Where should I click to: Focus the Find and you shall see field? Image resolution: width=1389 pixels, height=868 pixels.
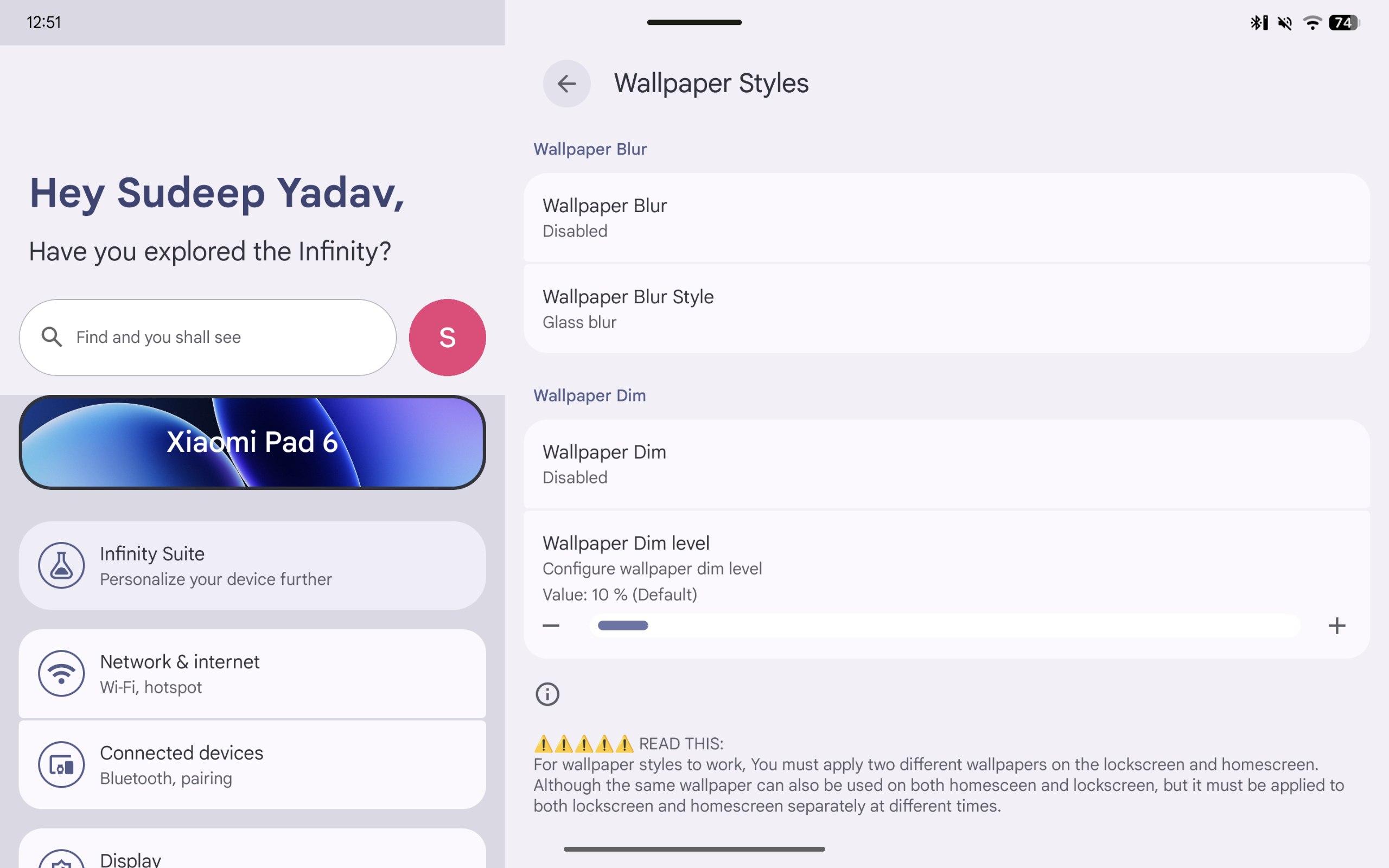coord(208,337)
